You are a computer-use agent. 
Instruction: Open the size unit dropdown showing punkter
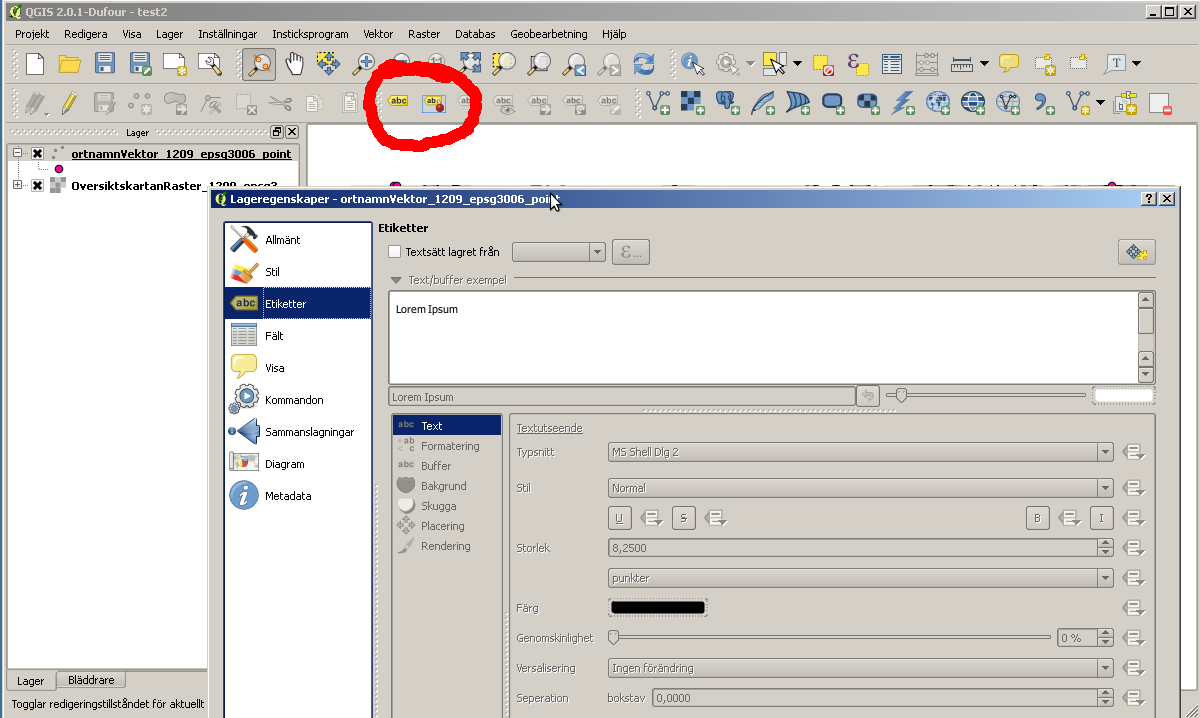tap(861, 578)
